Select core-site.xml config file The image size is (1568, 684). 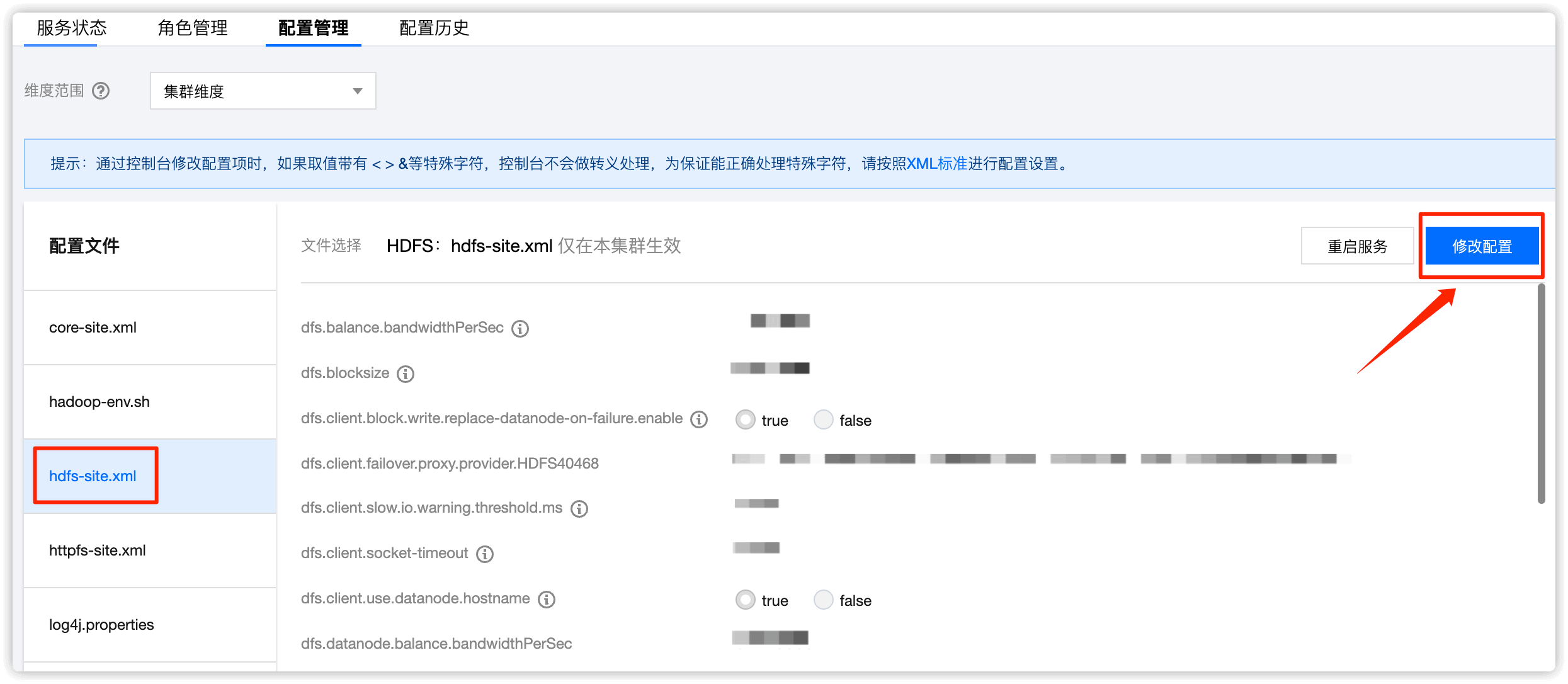150,328
